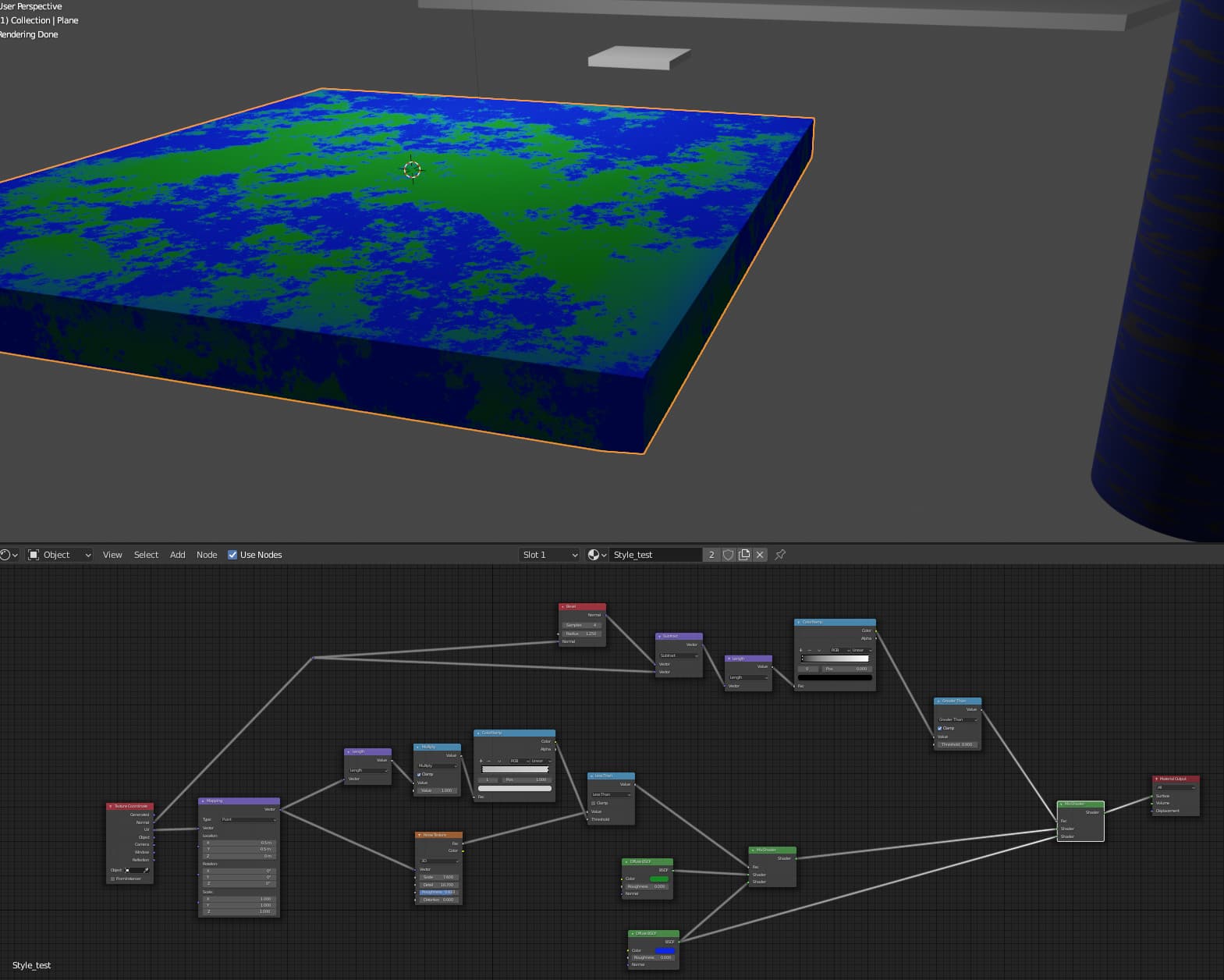Image resolution: width=1224 pixels, height=980 pixels.
Task: Click the eyedropper on Texture Coordinate Object field
Action: [146, 870]
